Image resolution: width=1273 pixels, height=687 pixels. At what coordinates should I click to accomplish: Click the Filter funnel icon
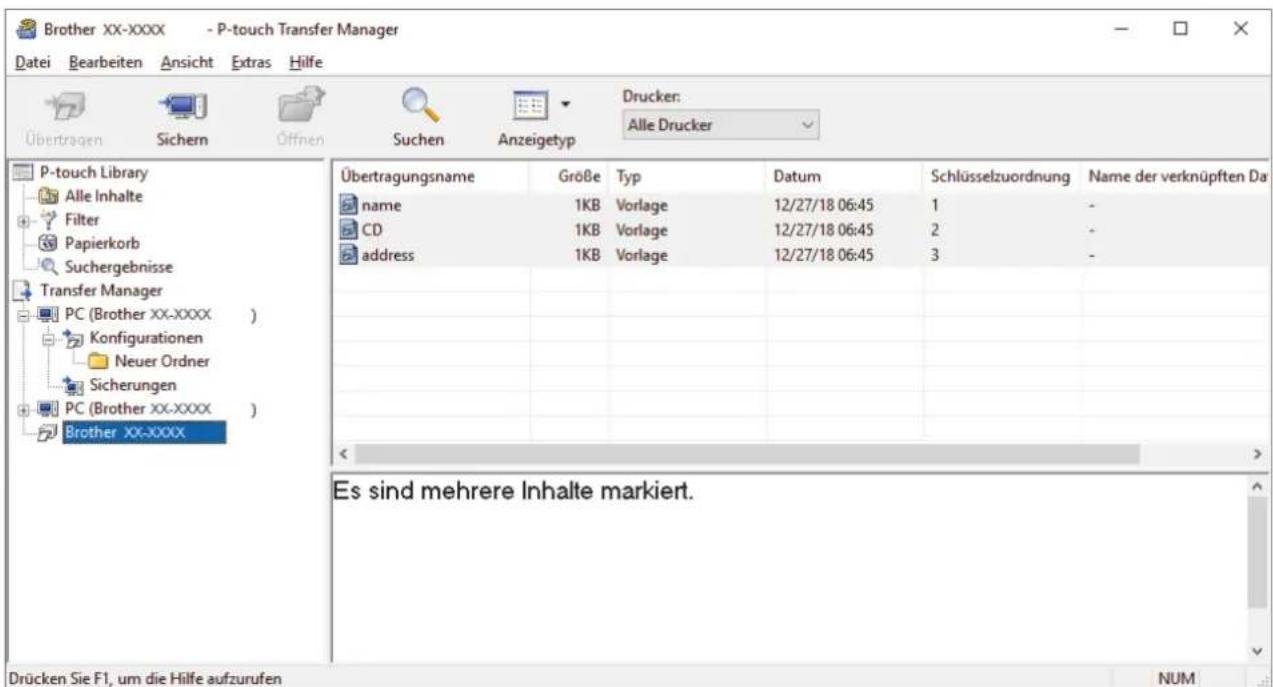47,219
